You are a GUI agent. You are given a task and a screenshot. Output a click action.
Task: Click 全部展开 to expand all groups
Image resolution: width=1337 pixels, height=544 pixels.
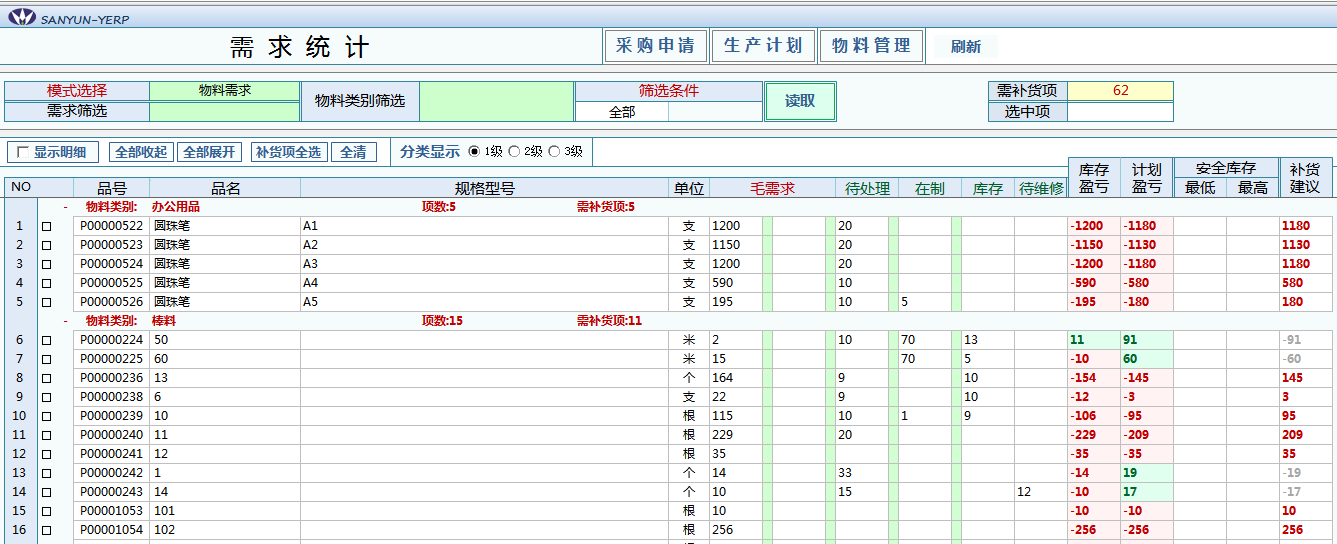209,152
